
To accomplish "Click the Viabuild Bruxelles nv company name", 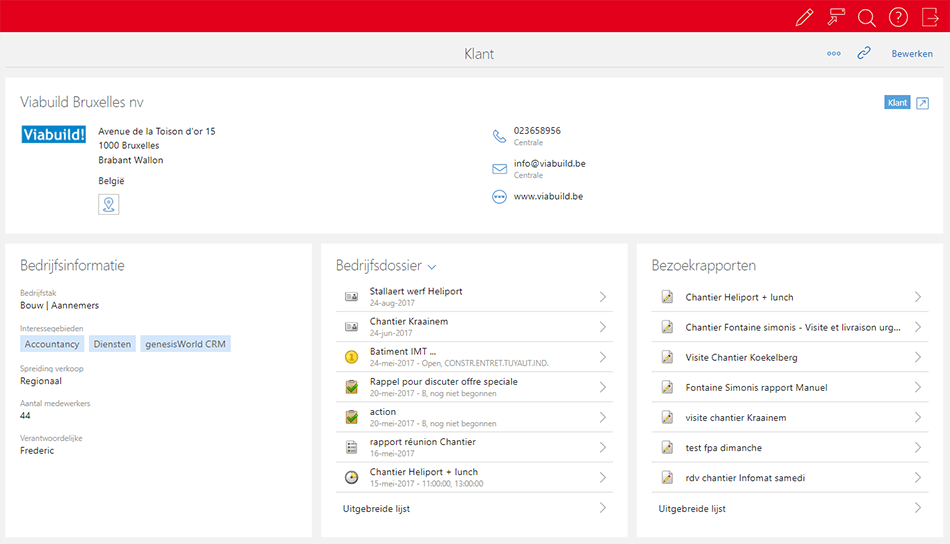I will pyautogui.click(x=82, y=102).
